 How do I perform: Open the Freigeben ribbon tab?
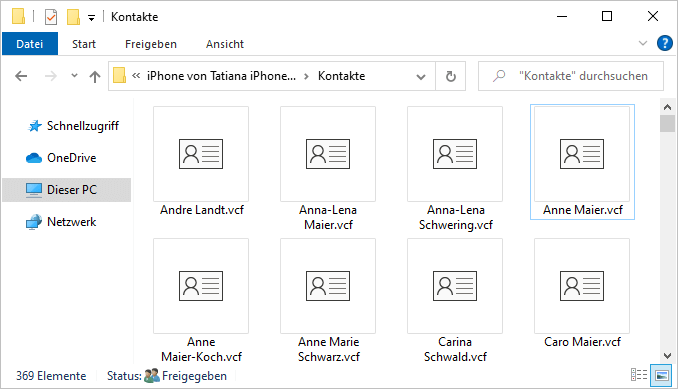(150, 44)
